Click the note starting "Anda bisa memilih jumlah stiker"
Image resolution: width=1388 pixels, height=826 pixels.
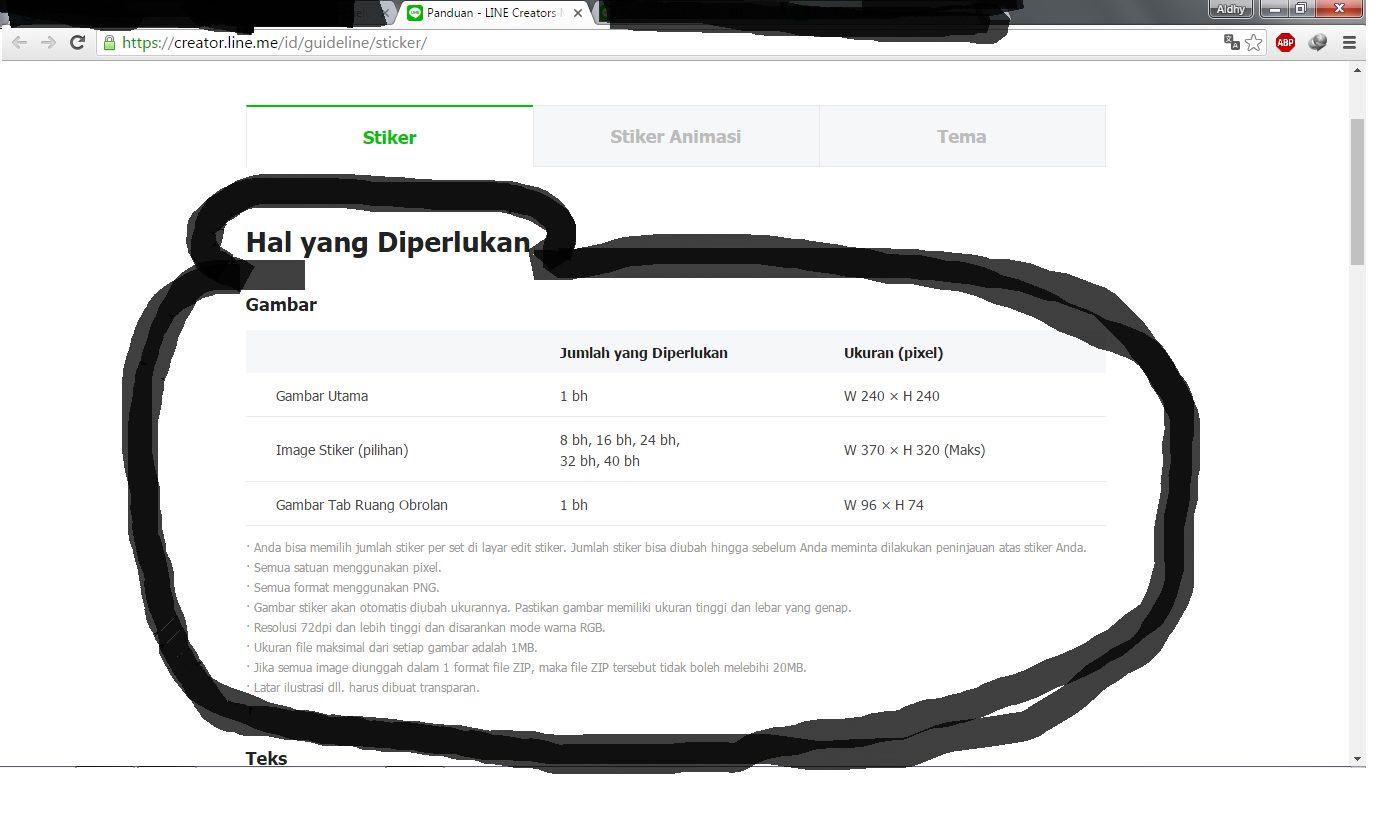666,548
